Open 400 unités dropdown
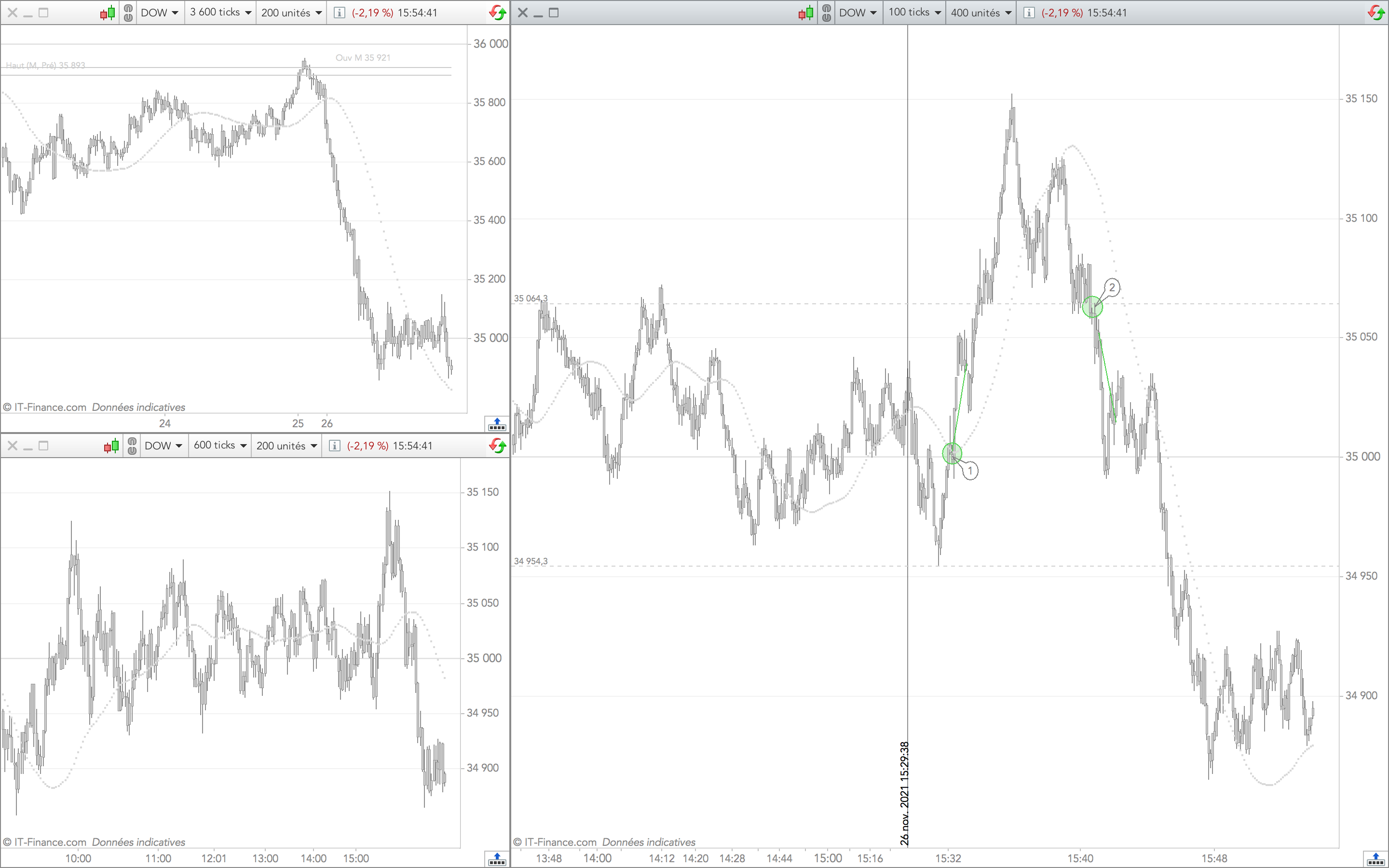1389x868 pixels. [980, 13]
